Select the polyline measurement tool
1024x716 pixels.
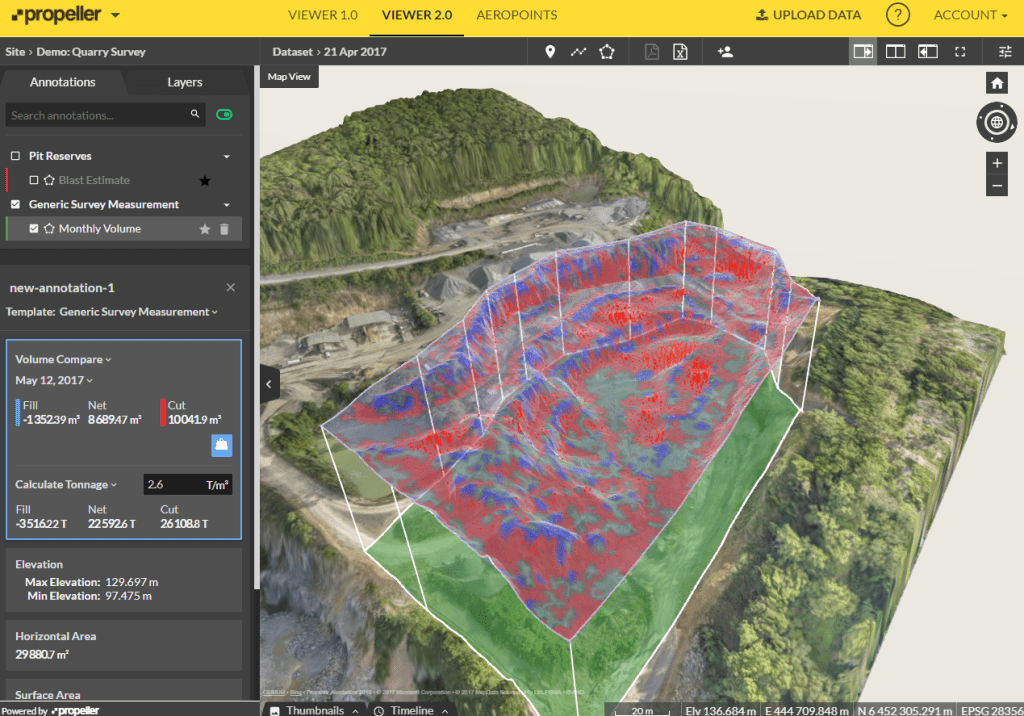[578, 51]
